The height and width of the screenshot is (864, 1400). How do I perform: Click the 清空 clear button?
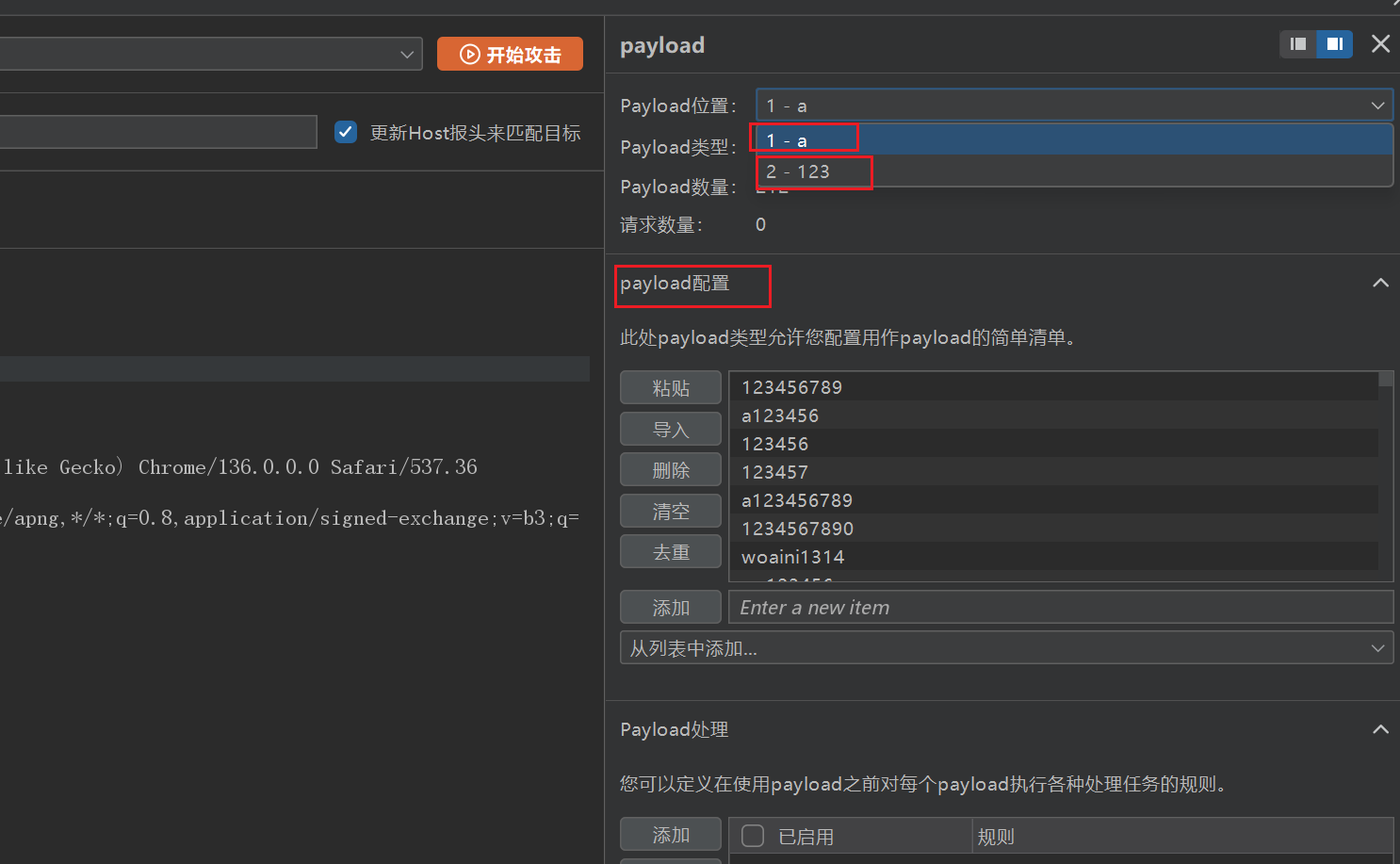click(671, 512)
